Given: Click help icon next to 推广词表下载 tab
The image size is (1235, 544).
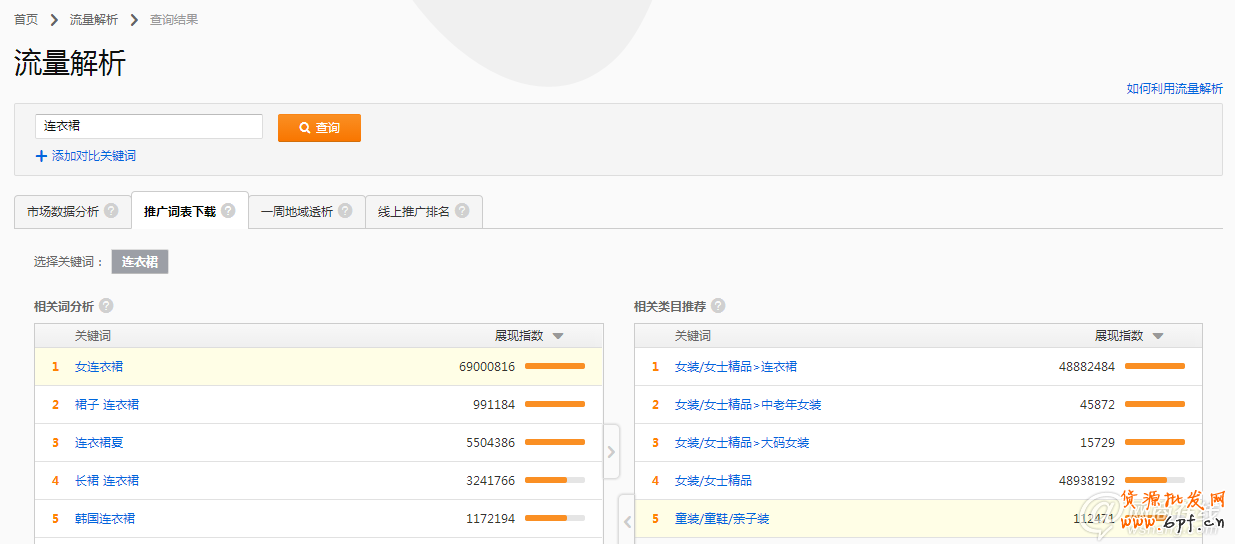Looking at the screenshot, I should tap(228, 211).
